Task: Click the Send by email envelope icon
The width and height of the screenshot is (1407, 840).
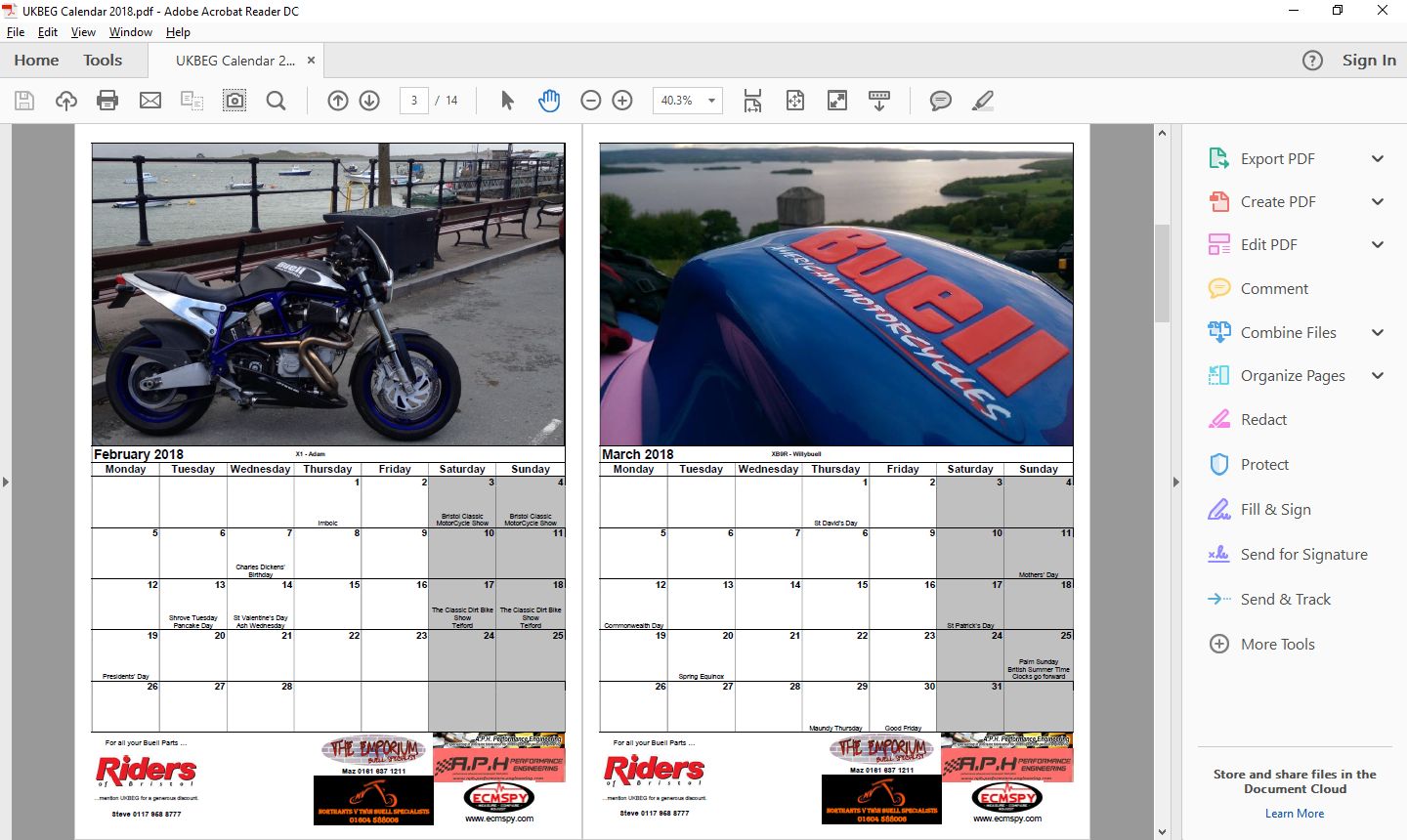Action: pos(150,101)
